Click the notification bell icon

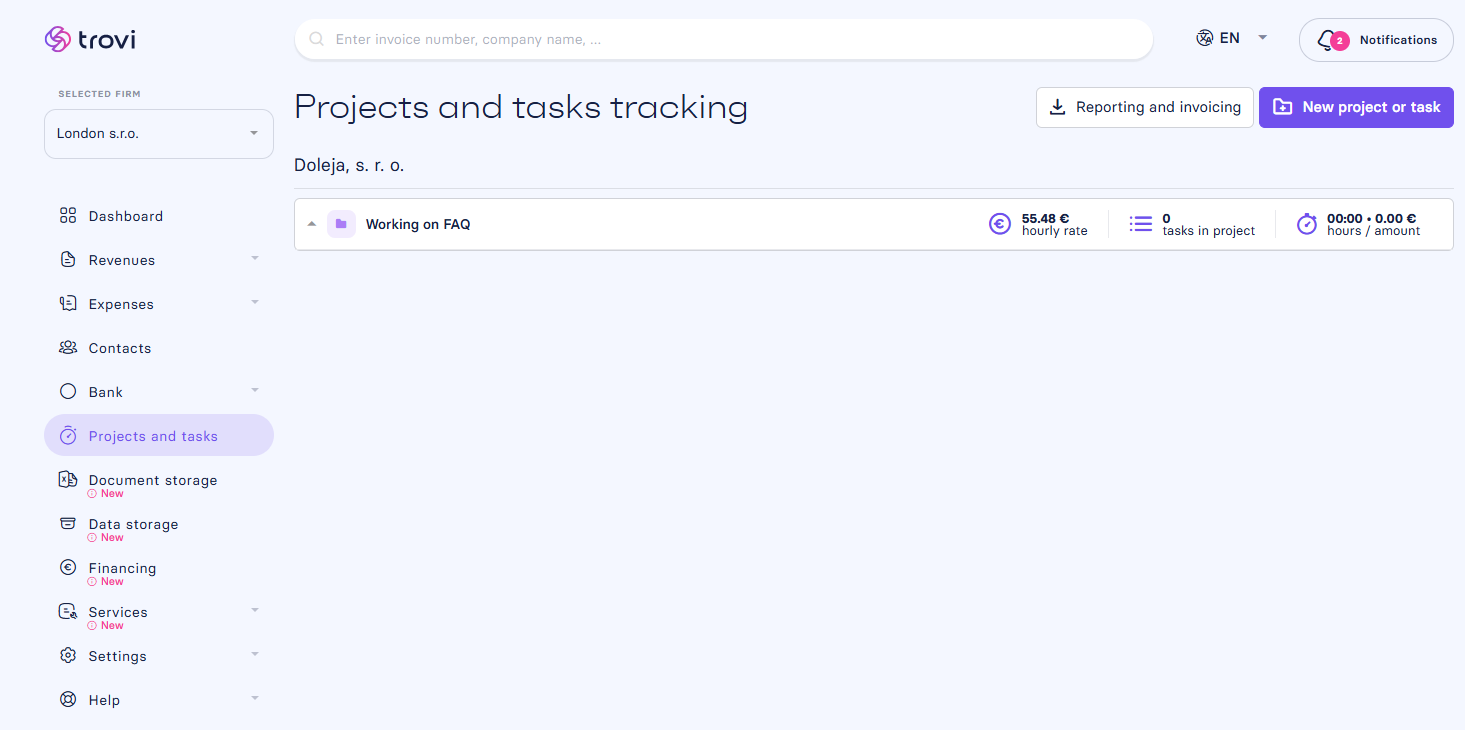pyautogui.click(x=1326, y=40)
